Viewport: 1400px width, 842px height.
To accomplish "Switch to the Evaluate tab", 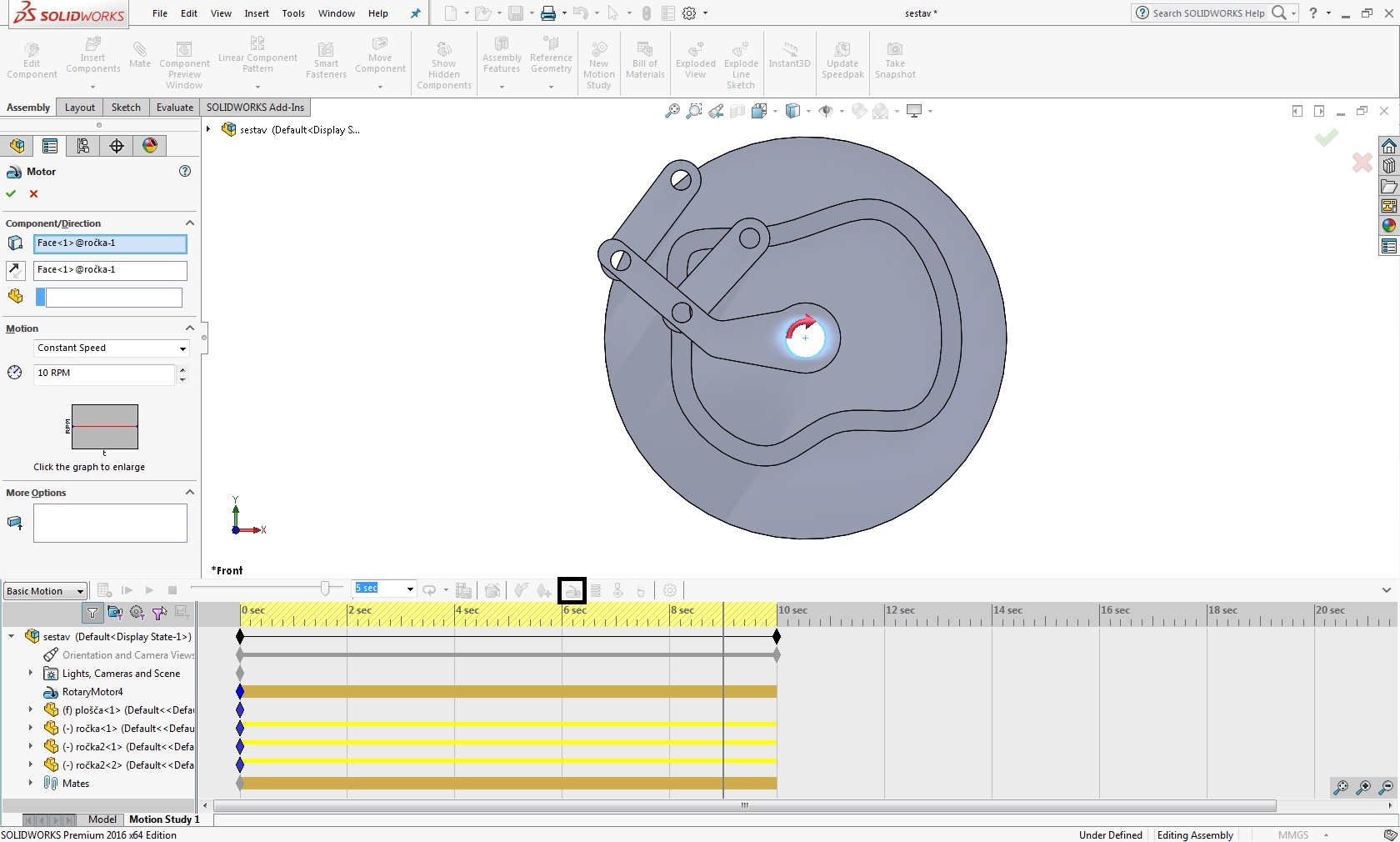I will coord(175,108).
